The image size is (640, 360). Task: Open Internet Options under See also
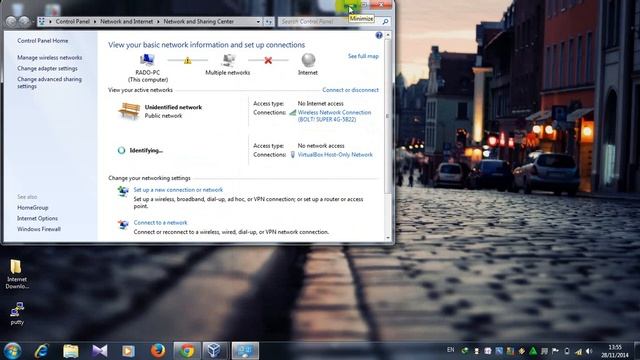37,218
